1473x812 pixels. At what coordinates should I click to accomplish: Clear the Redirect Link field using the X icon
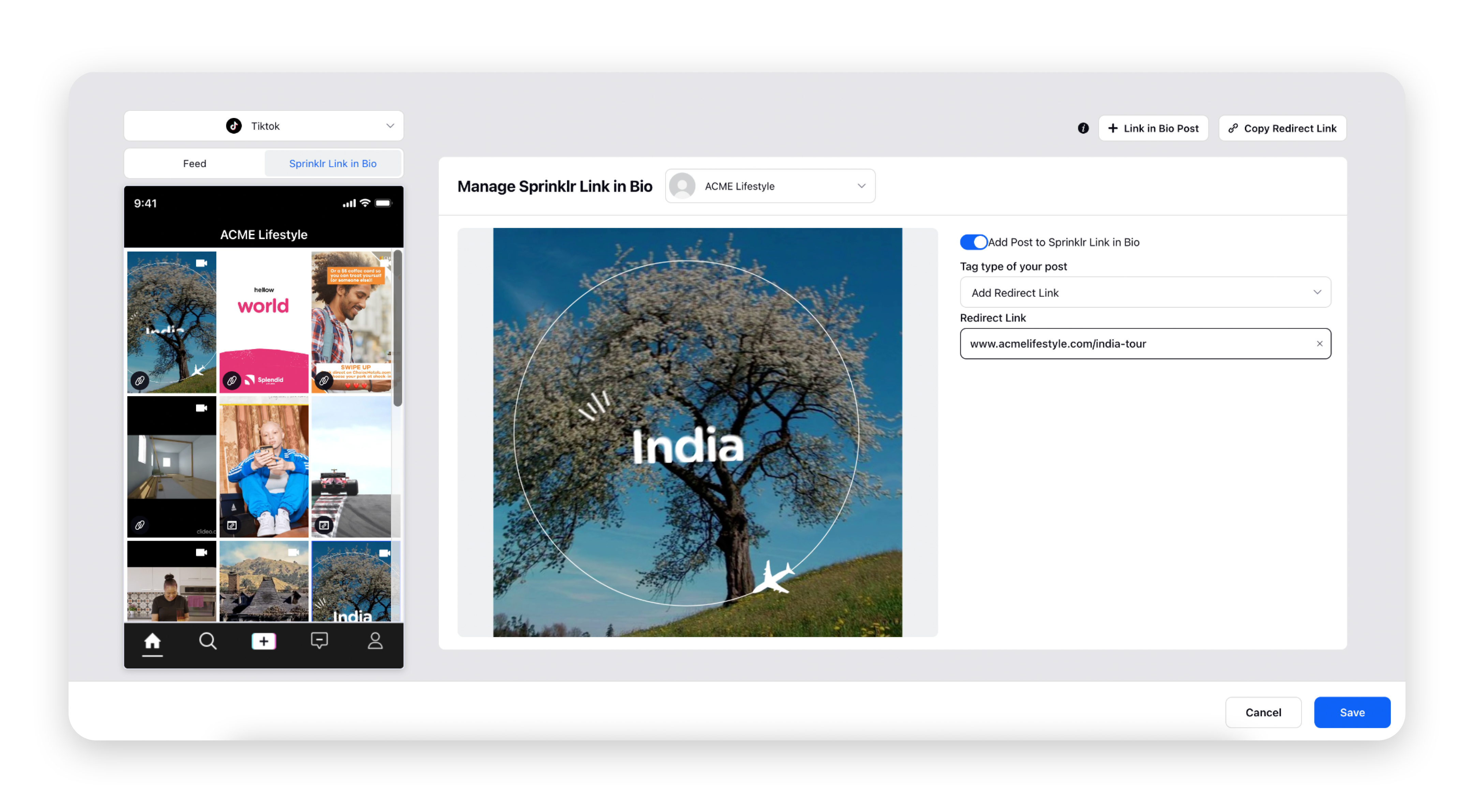click(1319, 344)
